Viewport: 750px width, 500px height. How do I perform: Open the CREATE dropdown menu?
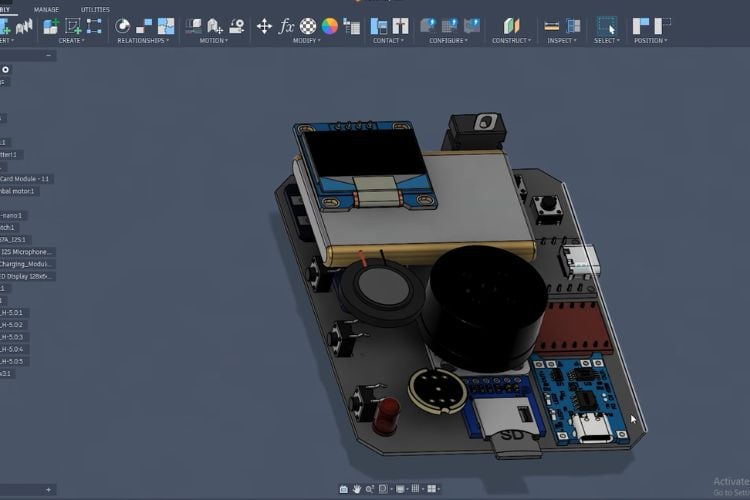click(x=71, y=41)
